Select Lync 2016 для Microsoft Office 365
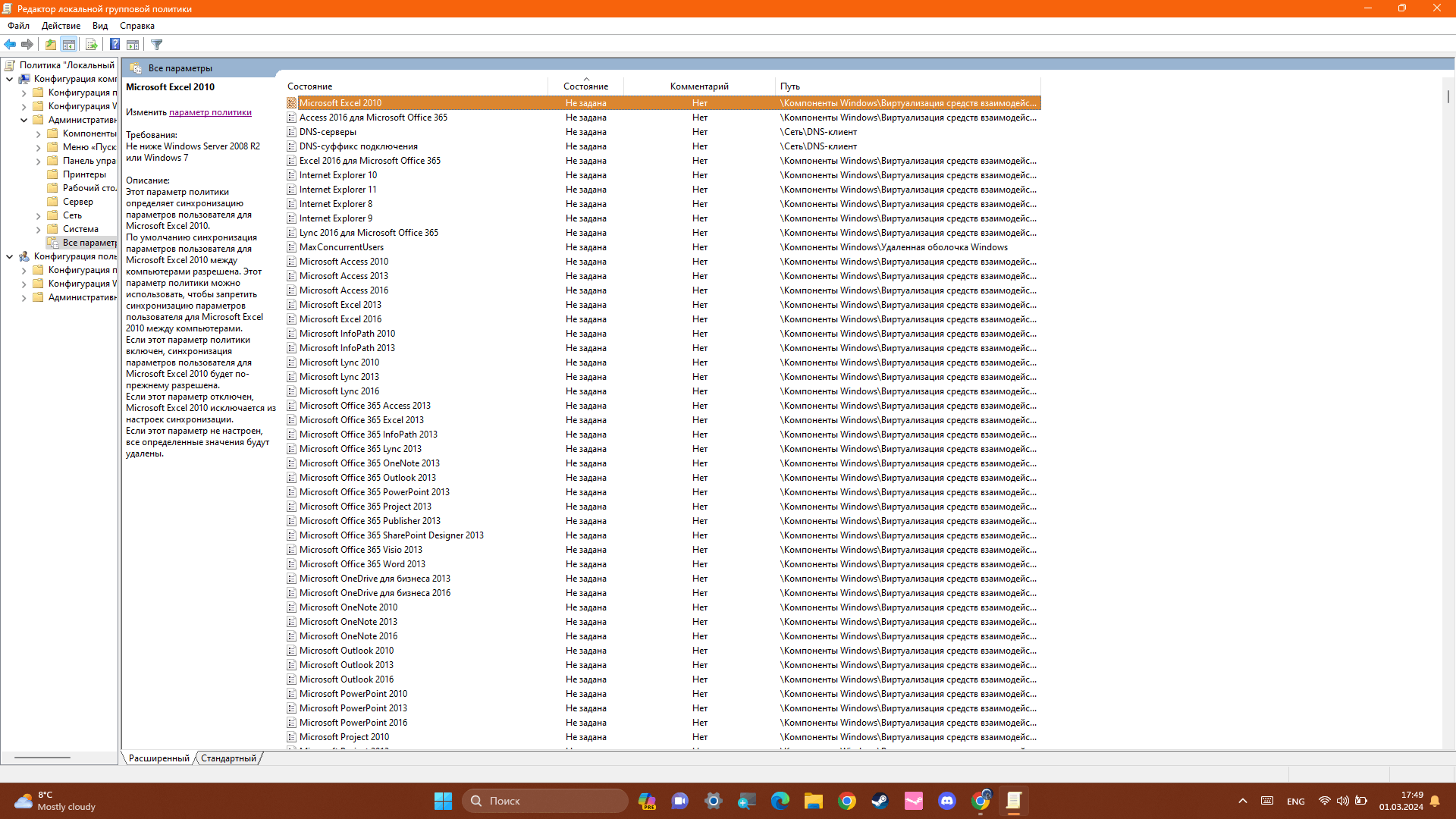This screenshot has height=819, width=1456. [x=663, y=233]
